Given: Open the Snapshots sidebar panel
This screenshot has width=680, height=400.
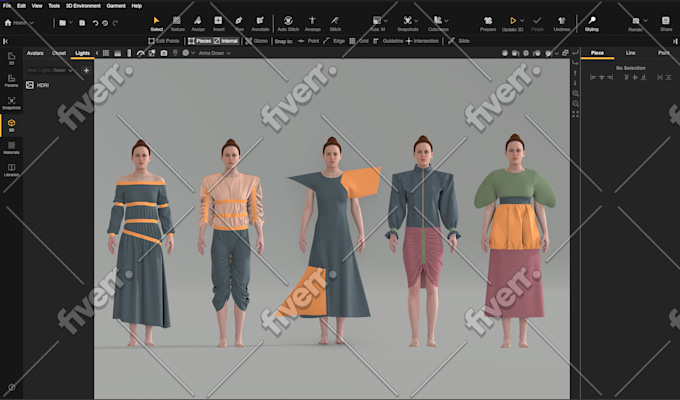Looking at the screenshot, I should point(11,103).
